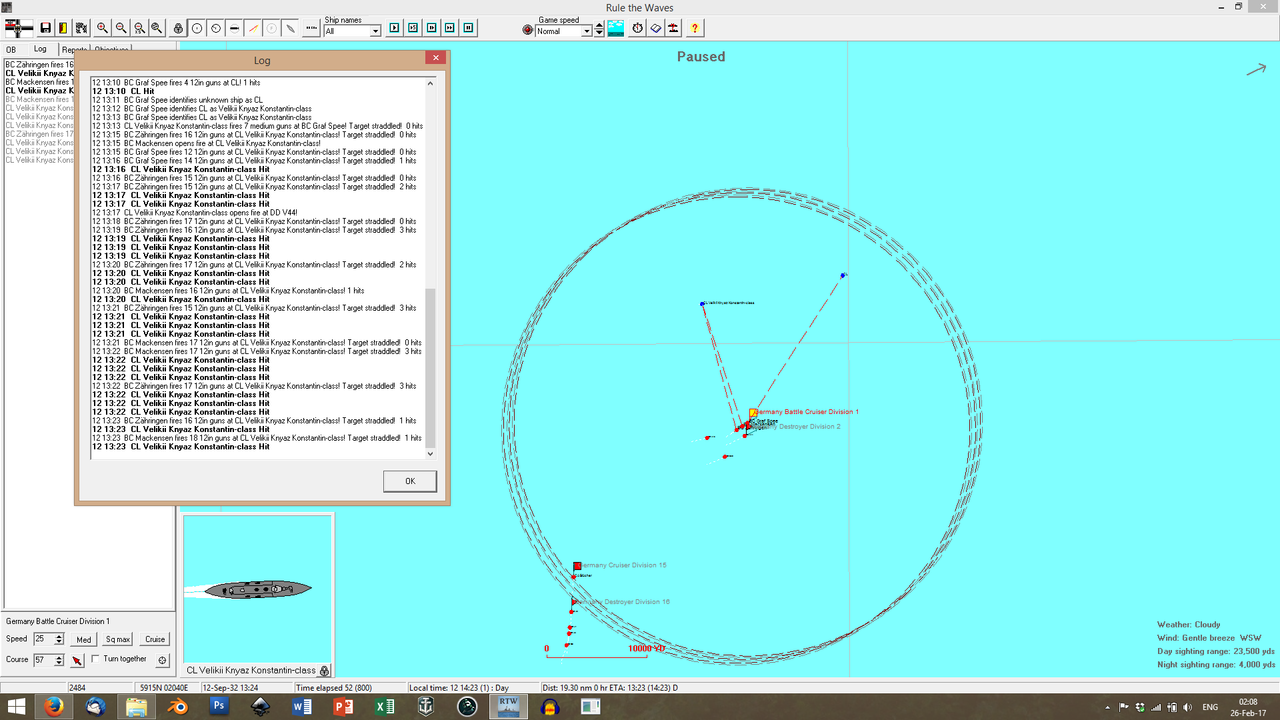Click the red Game speed indicator toggle
This screenshot has width=1280, height=720.
(x=527, y=29)
